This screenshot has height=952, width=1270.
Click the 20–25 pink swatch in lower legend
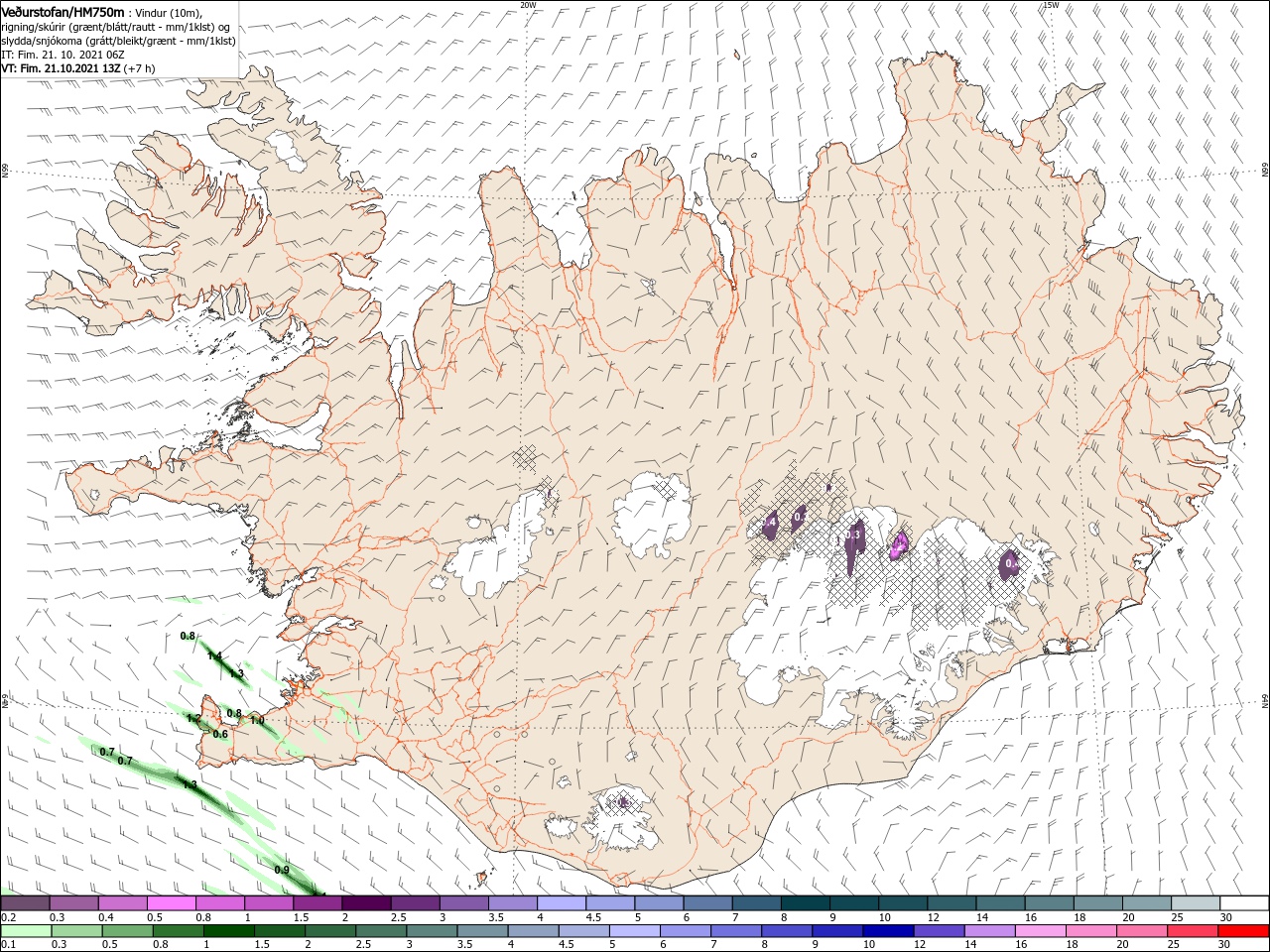pyautogui.click(x=1140, y=931)
